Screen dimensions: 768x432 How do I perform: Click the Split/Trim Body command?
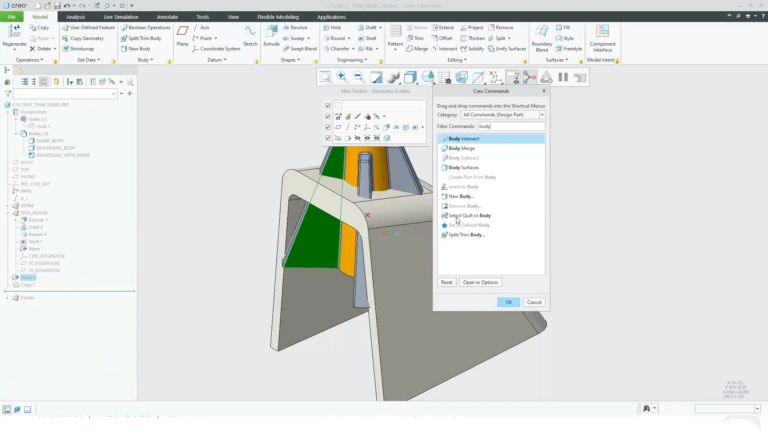pyautogui.click(x=141, y=38)
